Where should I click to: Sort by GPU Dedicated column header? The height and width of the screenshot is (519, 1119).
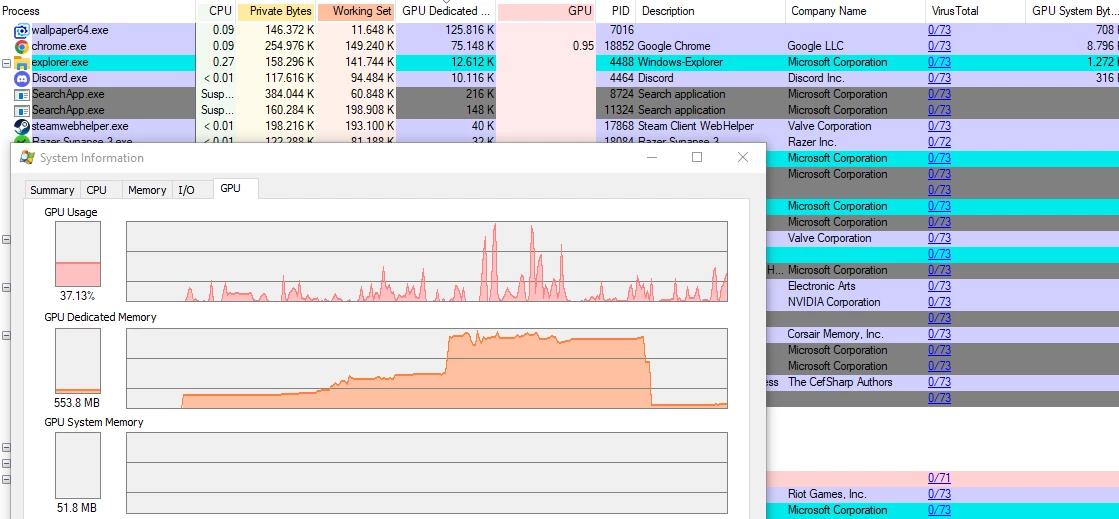click(x=446, y=11)
